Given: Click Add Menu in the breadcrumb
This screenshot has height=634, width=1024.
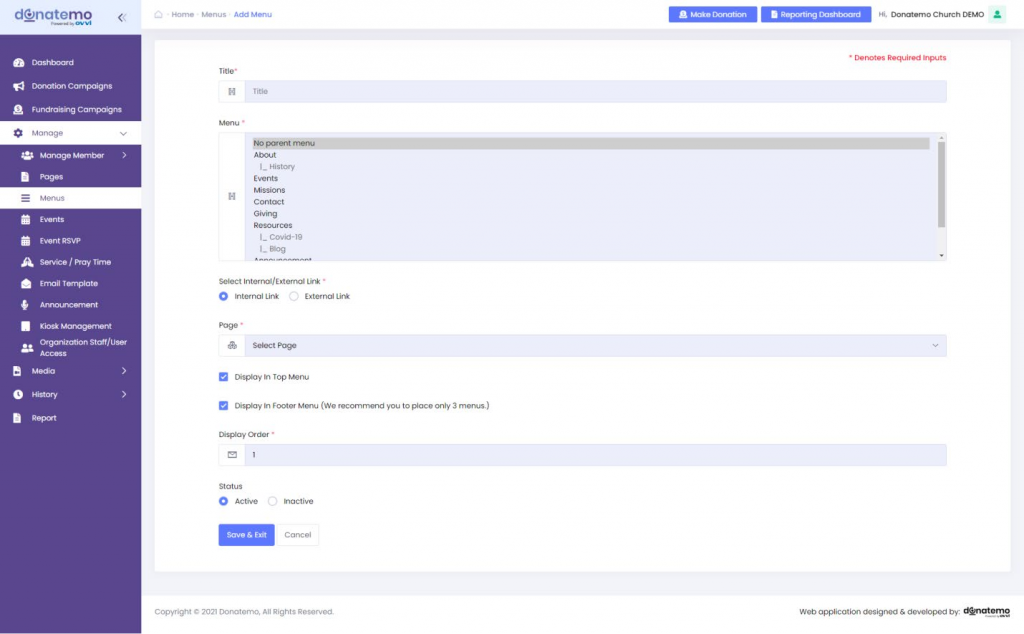Looking at the screenshot, I should [x=252, y=15].
